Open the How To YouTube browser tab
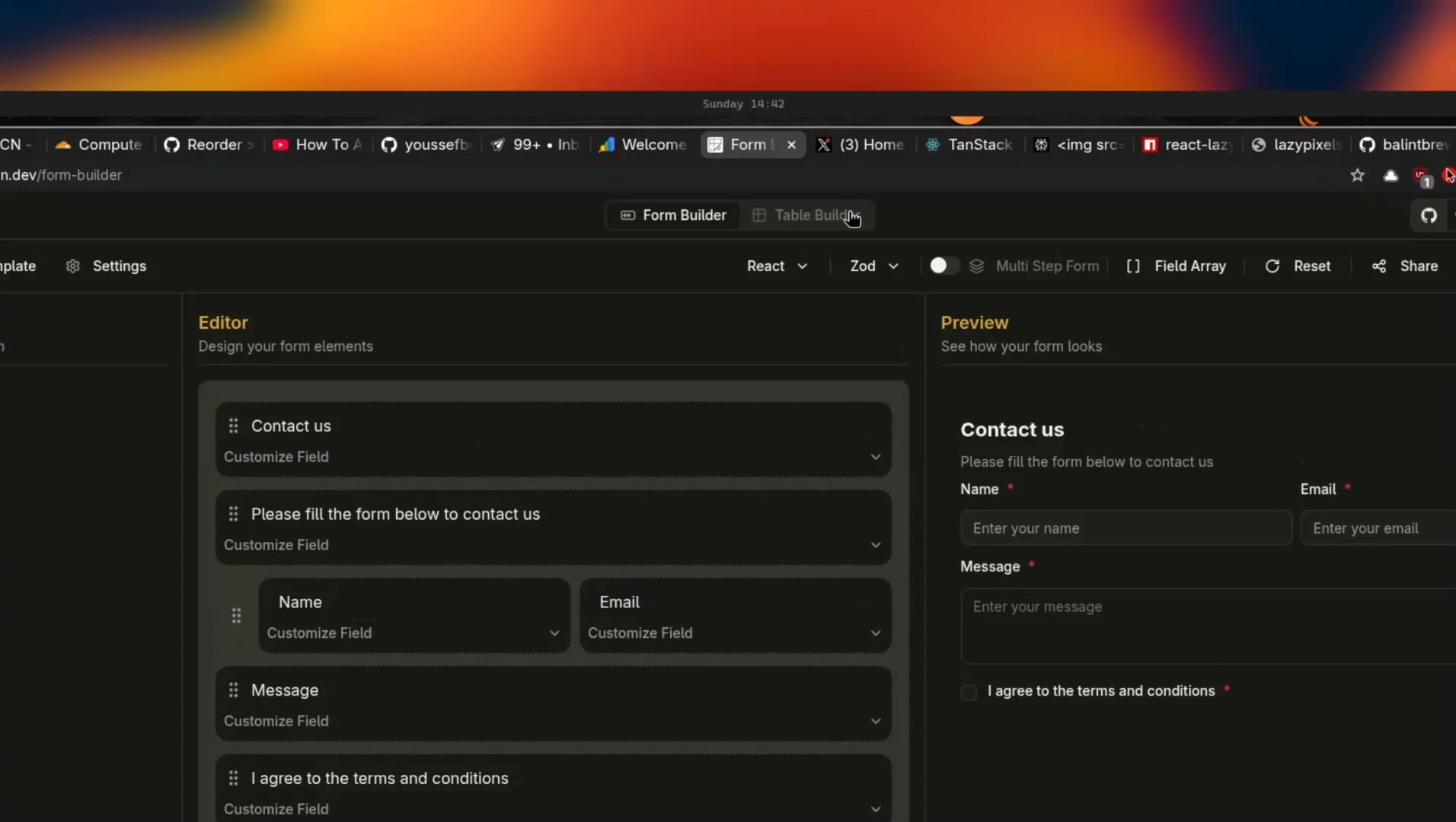Screen dimensions: 1456x822 318,145
